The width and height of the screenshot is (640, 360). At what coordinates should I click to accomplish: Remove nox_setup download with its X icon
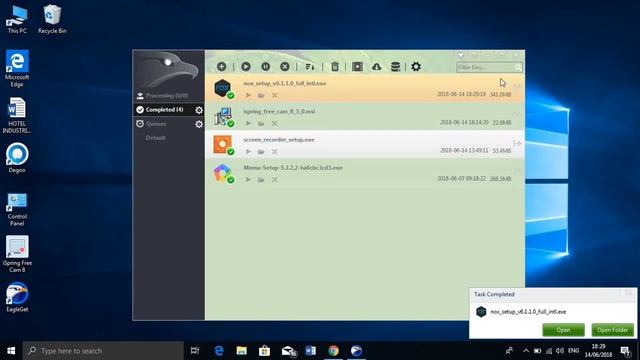click(x=275, y=96)
